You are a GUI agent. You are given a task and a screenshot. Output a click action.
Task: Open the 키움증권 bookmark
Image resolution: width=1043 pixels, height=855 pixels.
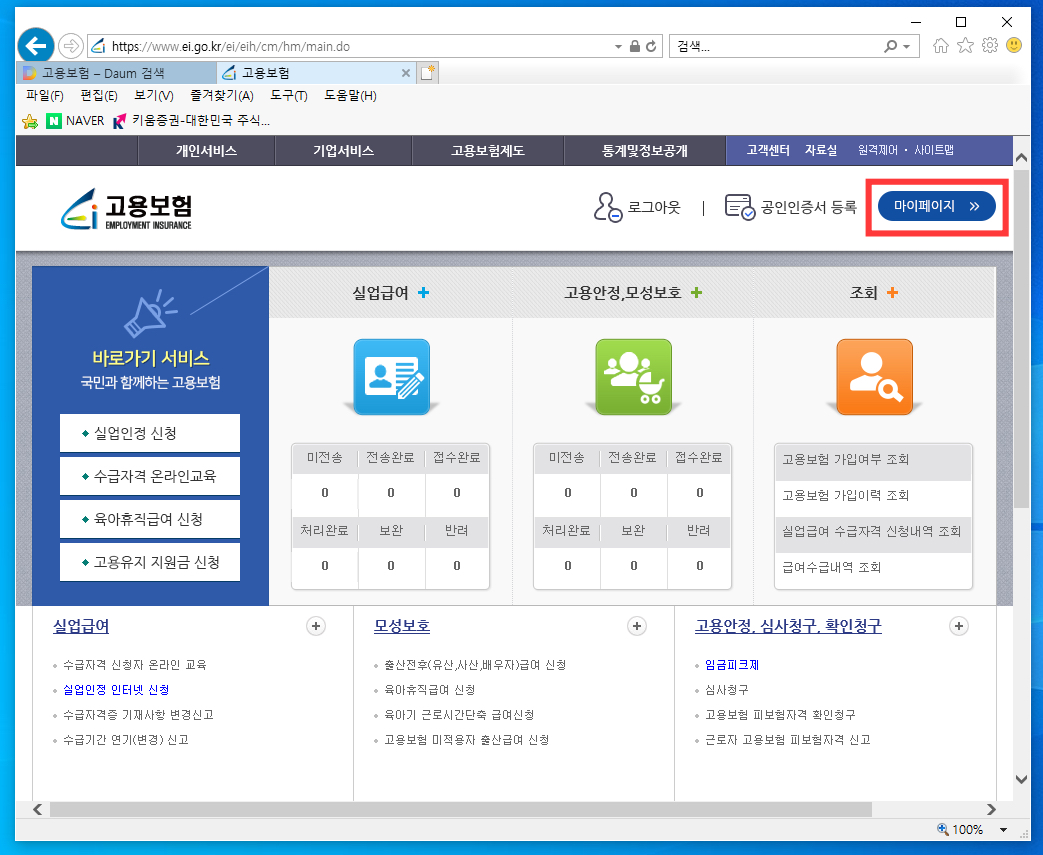(x=192, y=121)
